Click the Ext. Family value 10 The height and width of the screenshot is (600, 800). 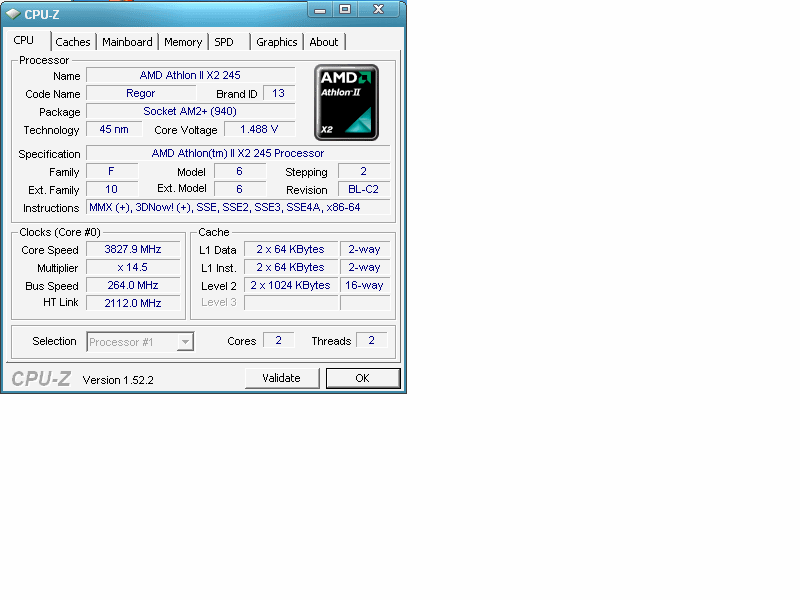tap(112, 189)
